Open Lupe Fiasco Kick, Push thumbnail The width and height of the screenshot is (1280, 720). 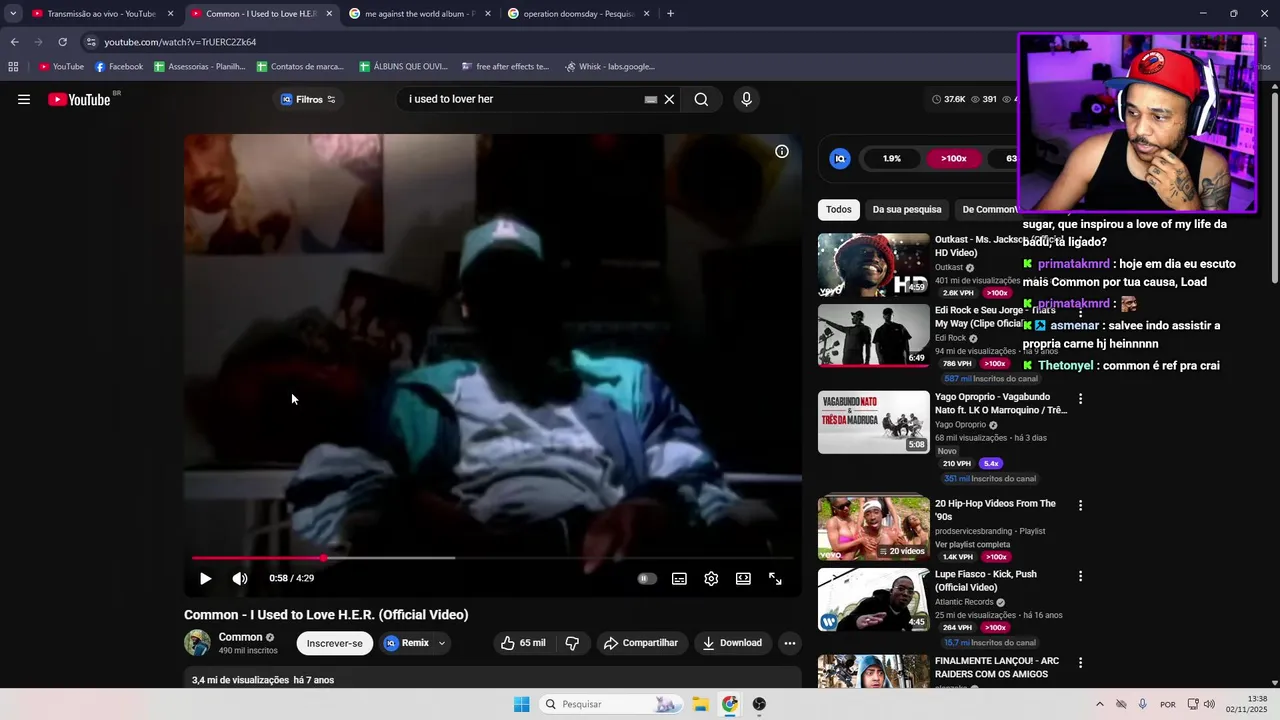click(874, 600)
